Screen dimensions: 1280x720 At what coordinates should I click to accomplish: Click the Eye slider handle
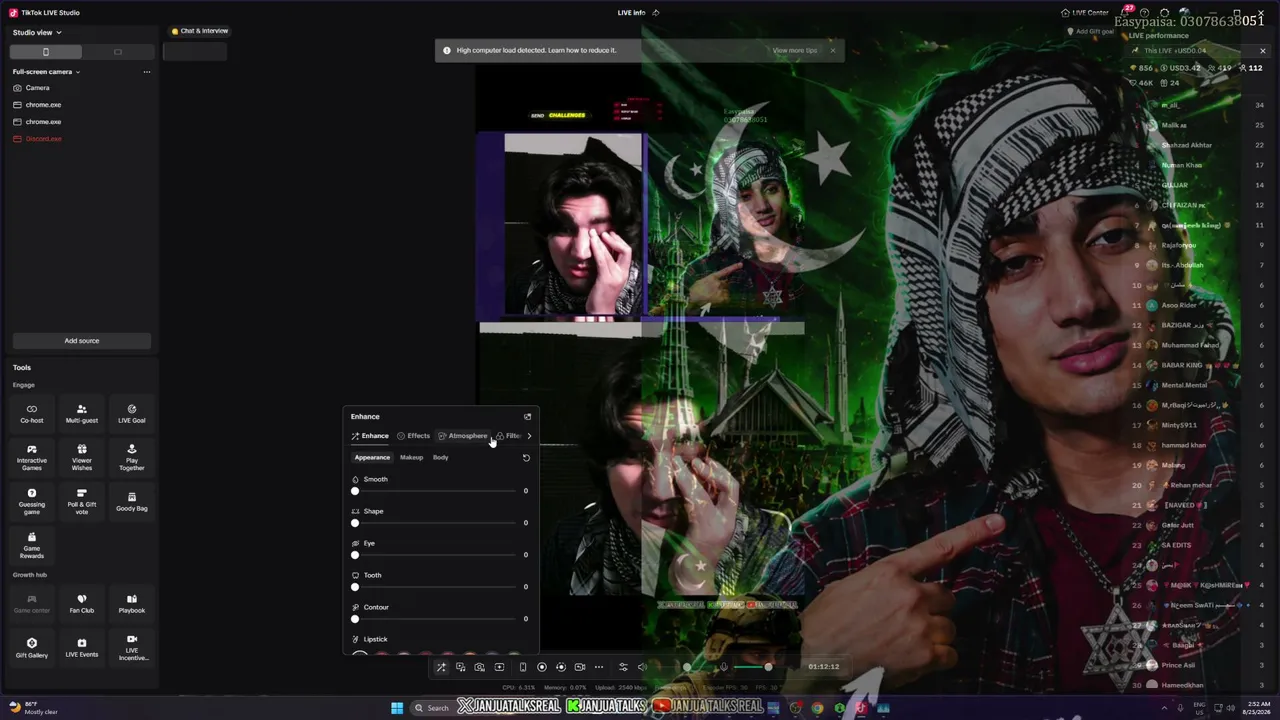tap(355, 555)
